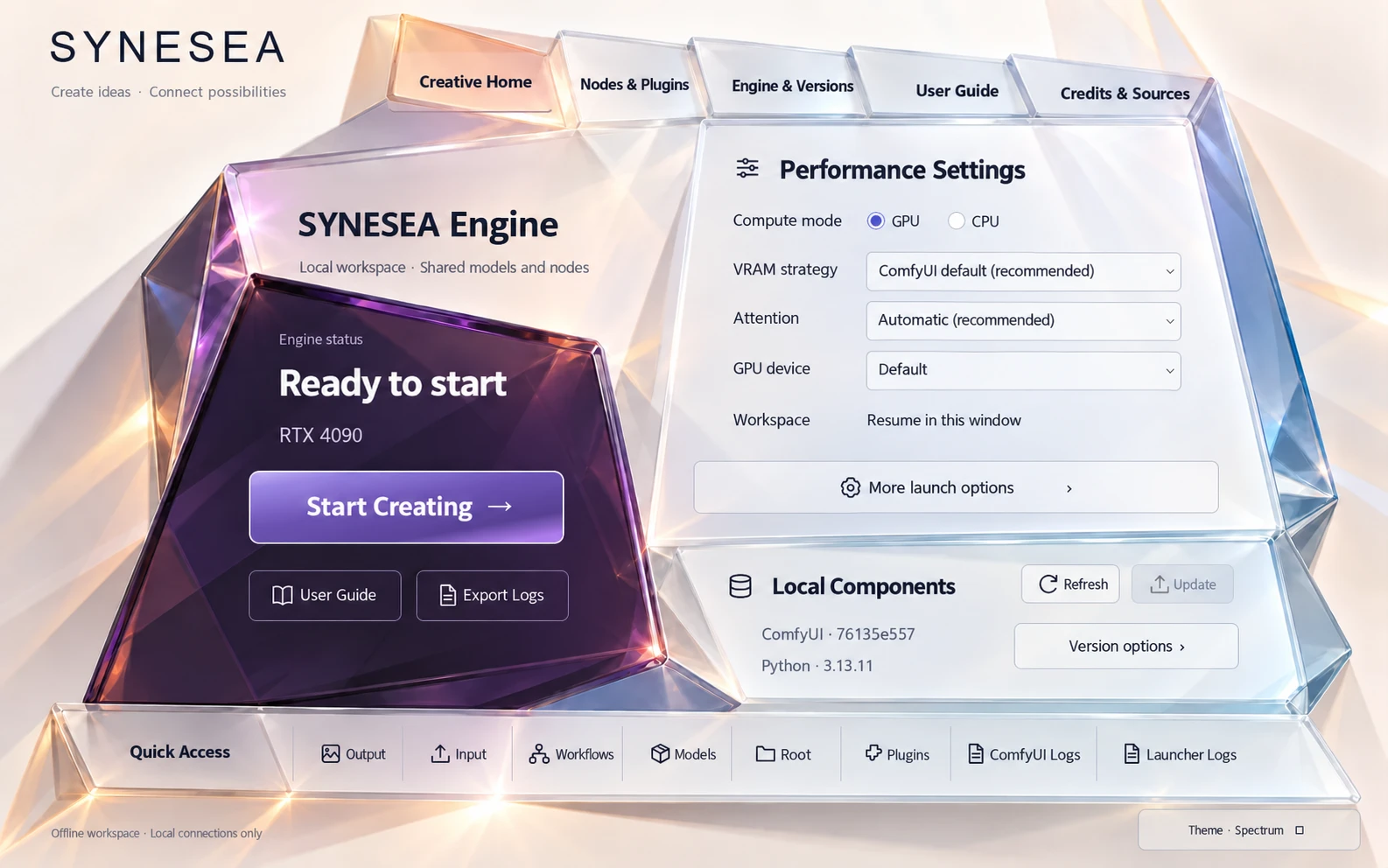Viewport: 1388px width, 868px height.
Task: Select GPU compute mode radio
Action: [x=876, y=220]
